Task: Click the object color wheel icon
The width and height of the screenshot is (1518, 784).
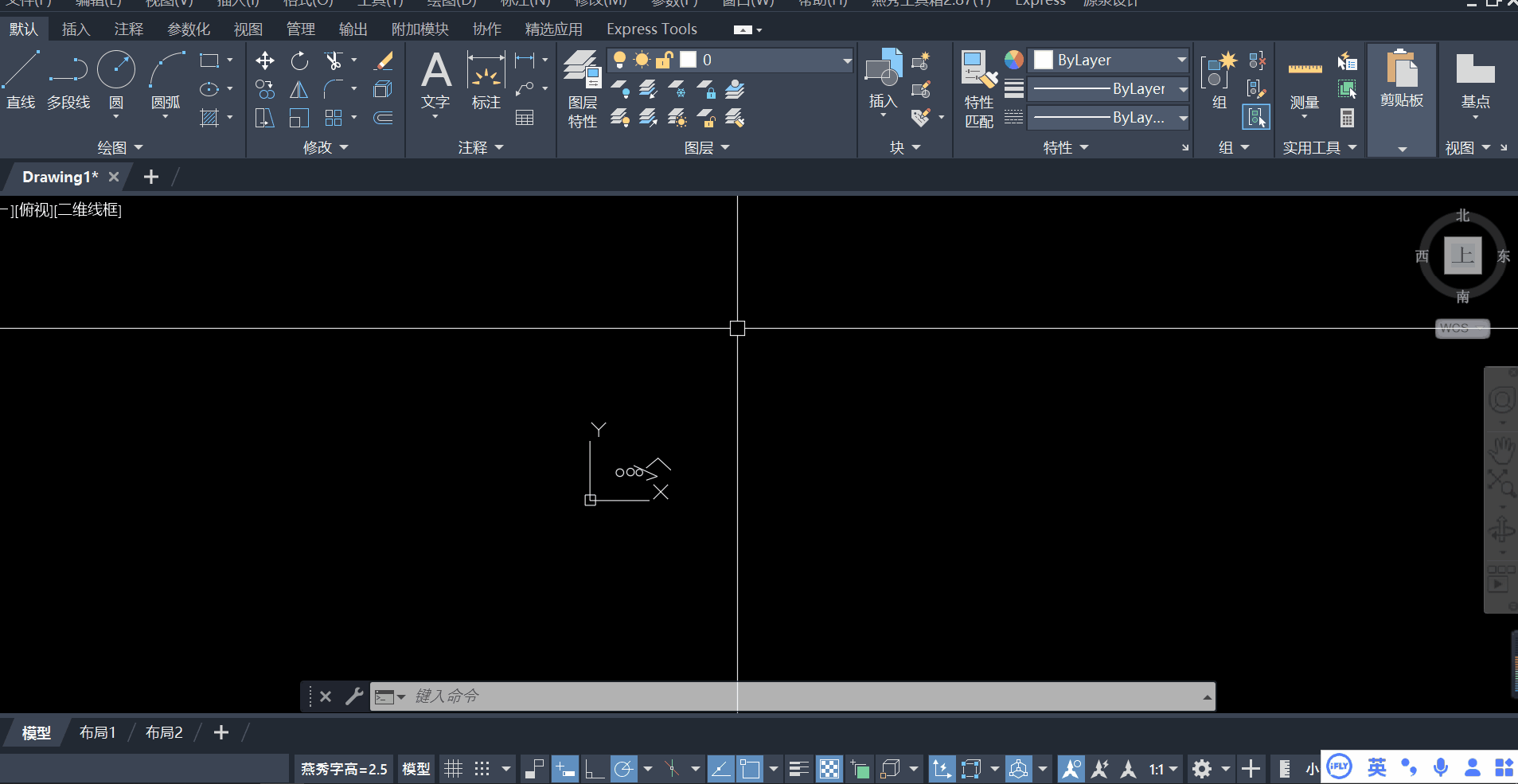Action: [x=1013, y=60]
